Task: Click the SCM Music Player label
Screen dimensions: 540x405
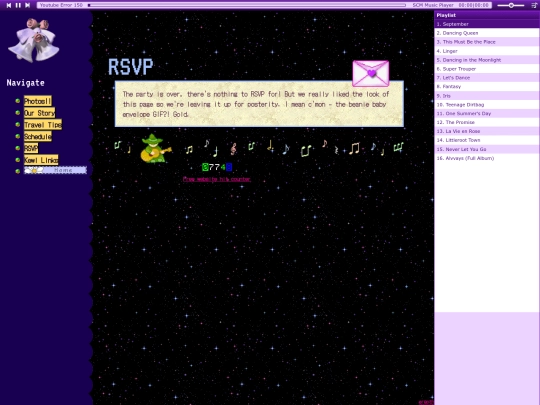Action: (x=433, y=5)
